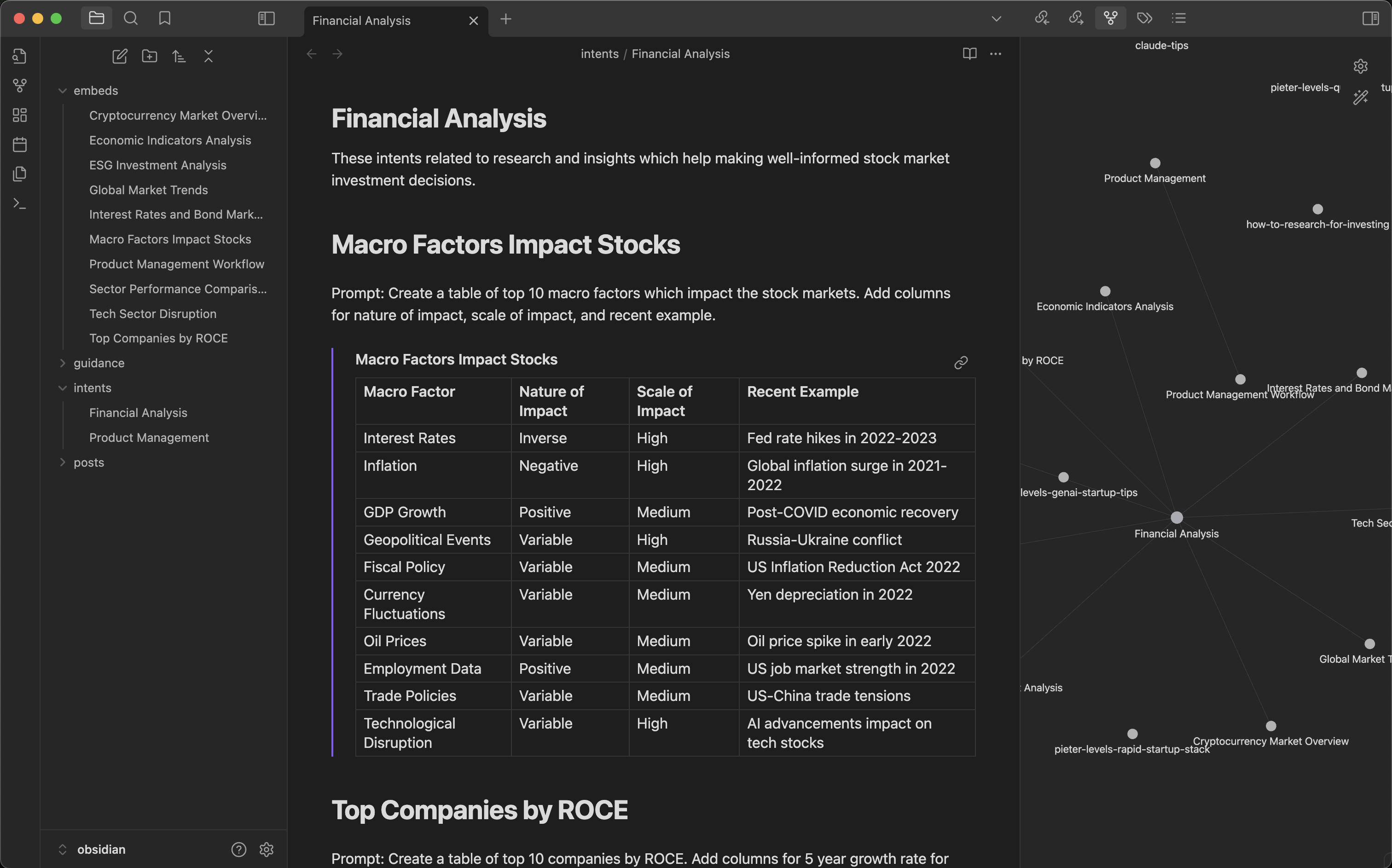Collapse all folders in the explorer
Image resolution: width=1392 pixels, height=868 pixels.
coord(209,56)
